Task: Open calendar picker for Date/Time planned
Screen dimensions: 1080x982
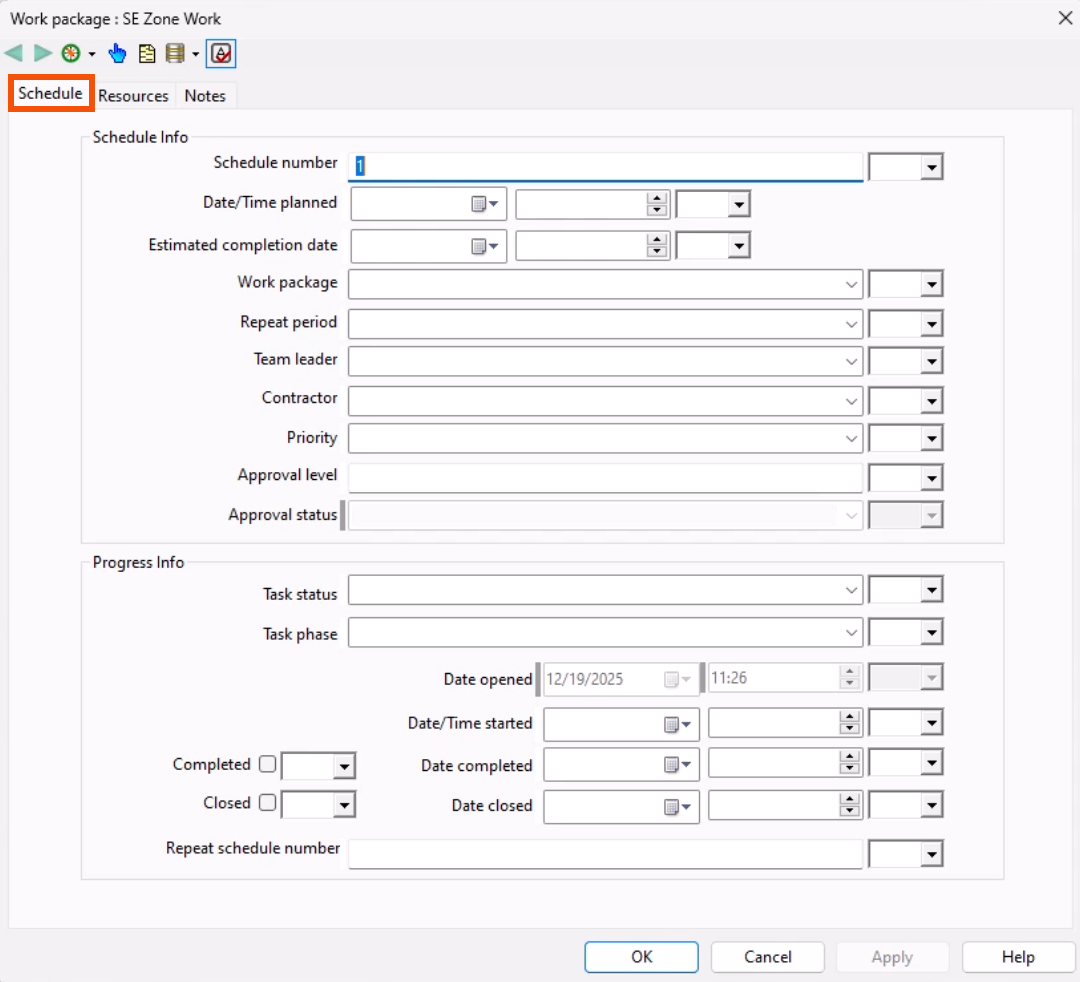Action: 484,204
